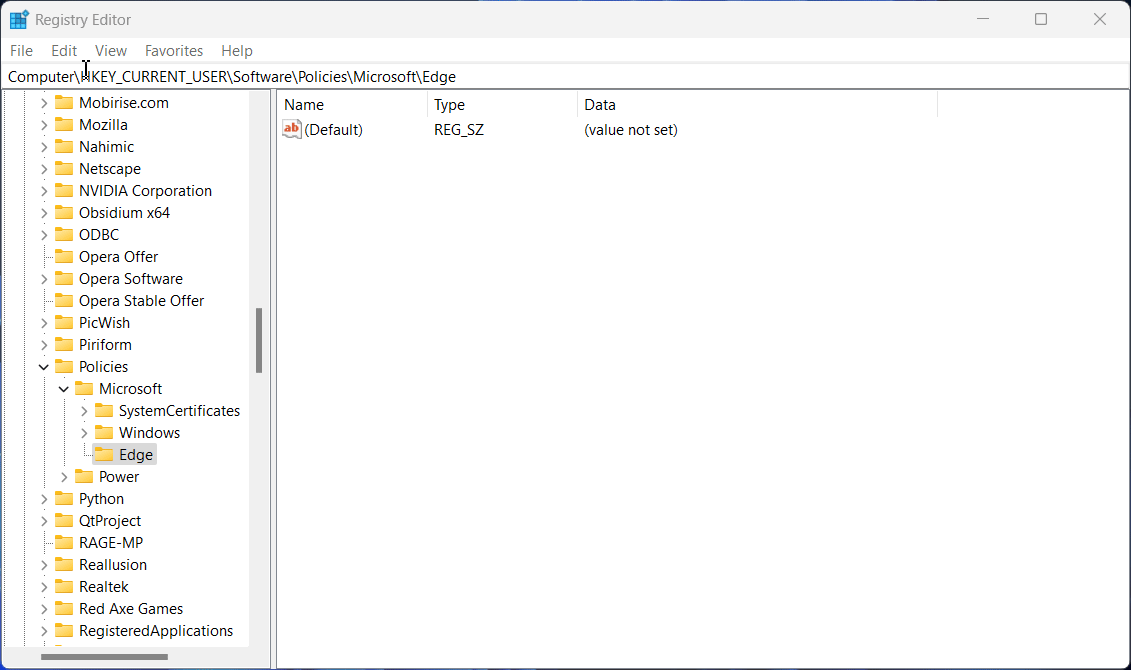This screenshot has height=670, width=1131.
Task: Select the Edge folder icon
Action: 105,454
